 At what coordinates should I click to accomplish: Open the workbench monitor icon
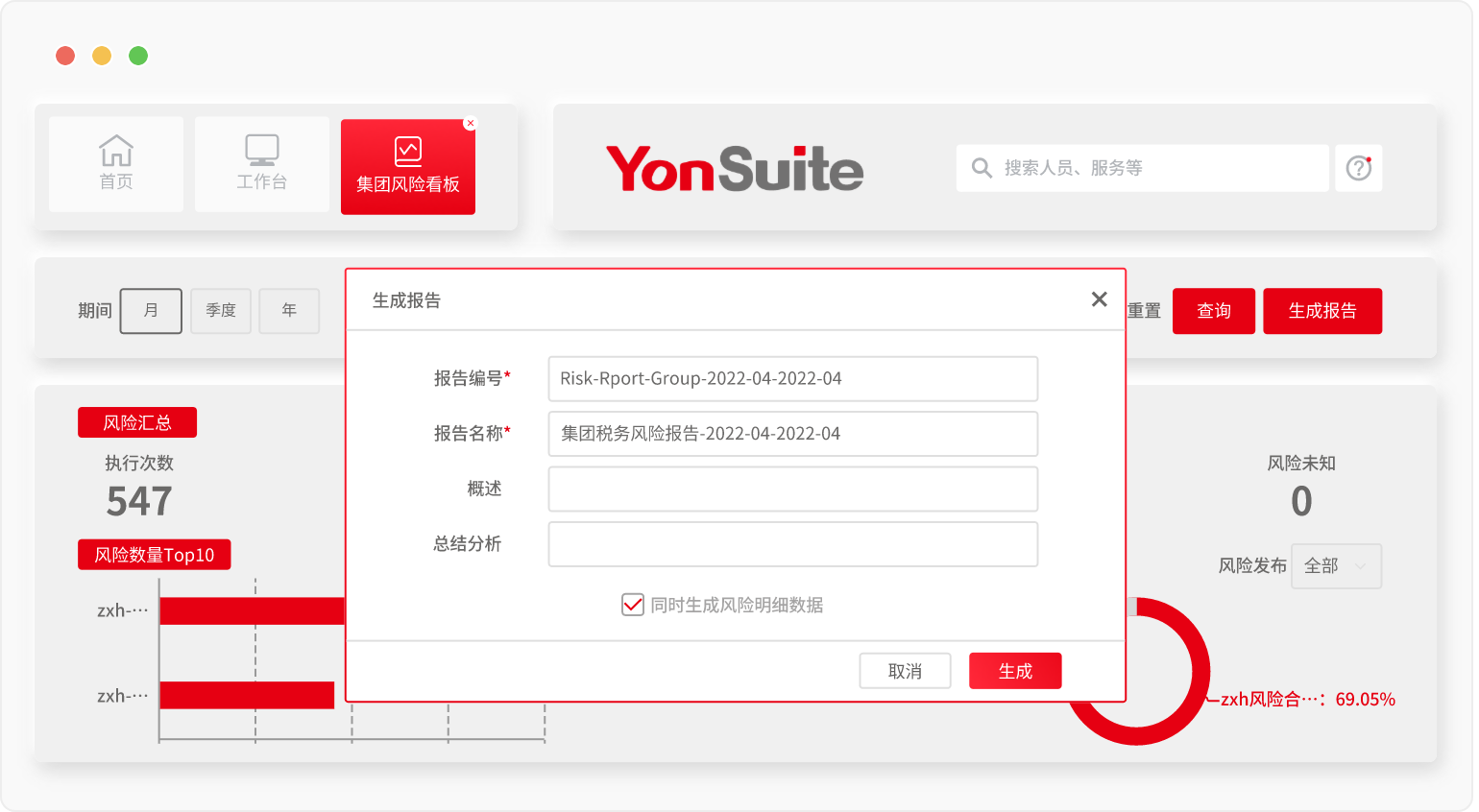(261, 152)
